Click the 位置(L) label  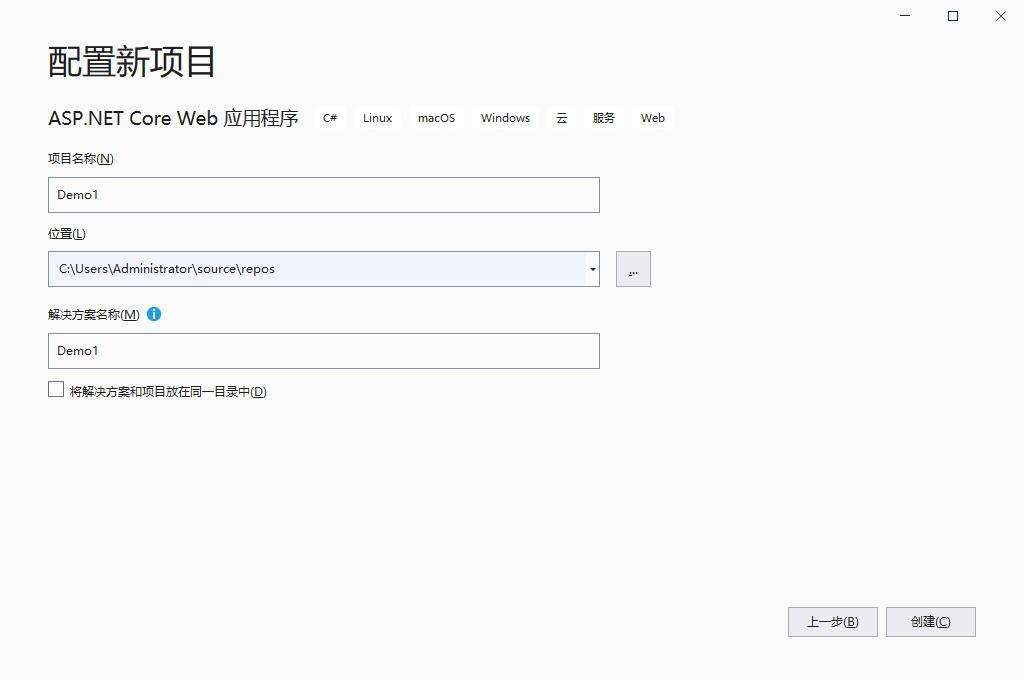pos(67,234)
